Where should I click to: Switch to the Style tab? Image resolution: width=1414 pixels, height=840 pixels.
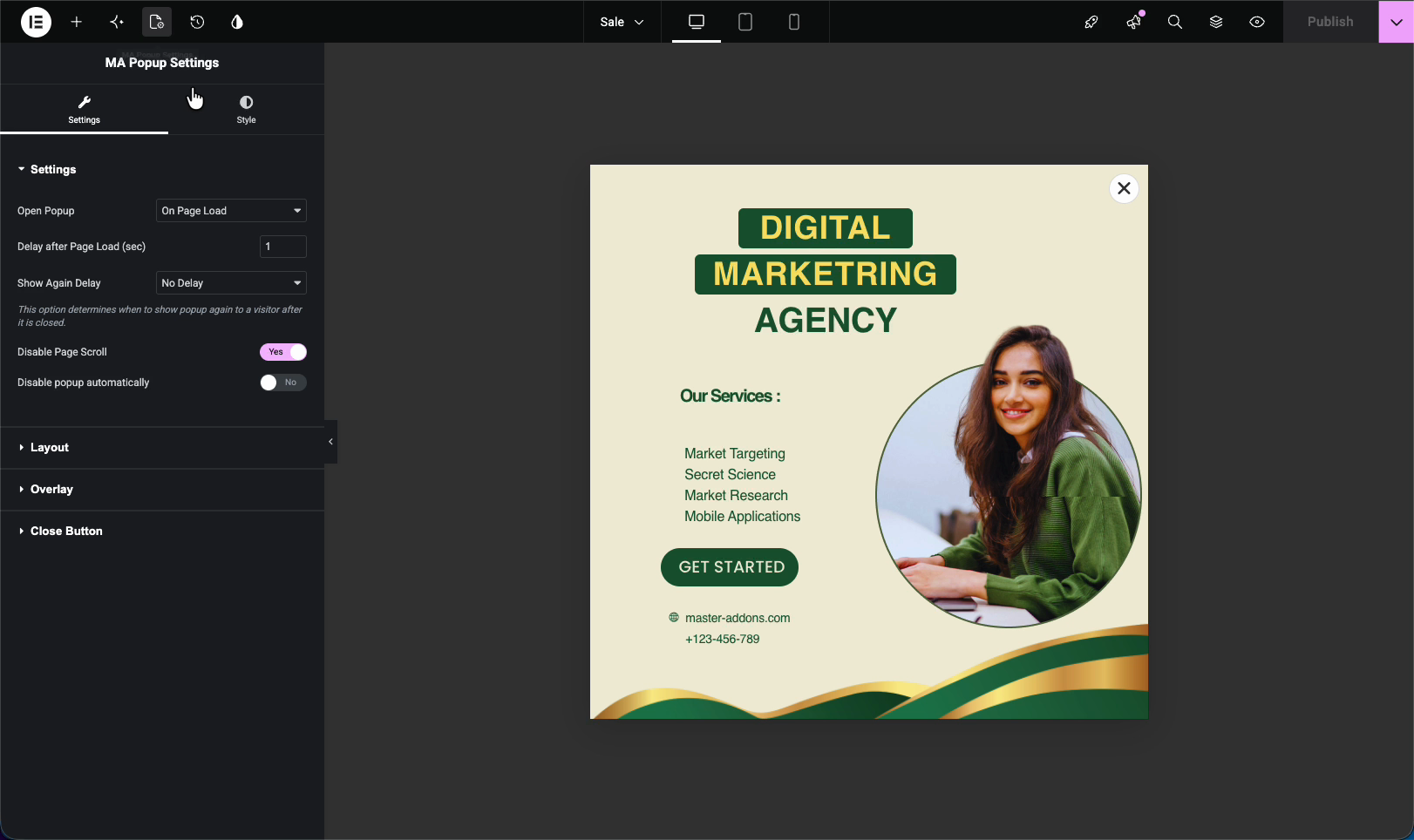click(x=246, y=110)
